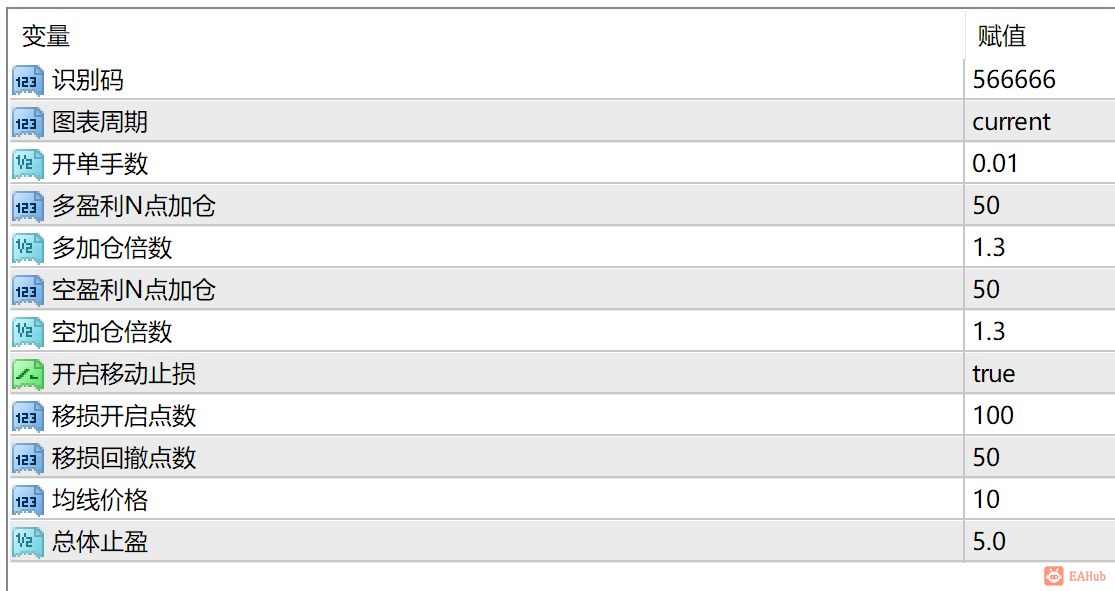Click the integer icon beside 图表周期
The image size is (1115, 591).
(x=28, y=122)
